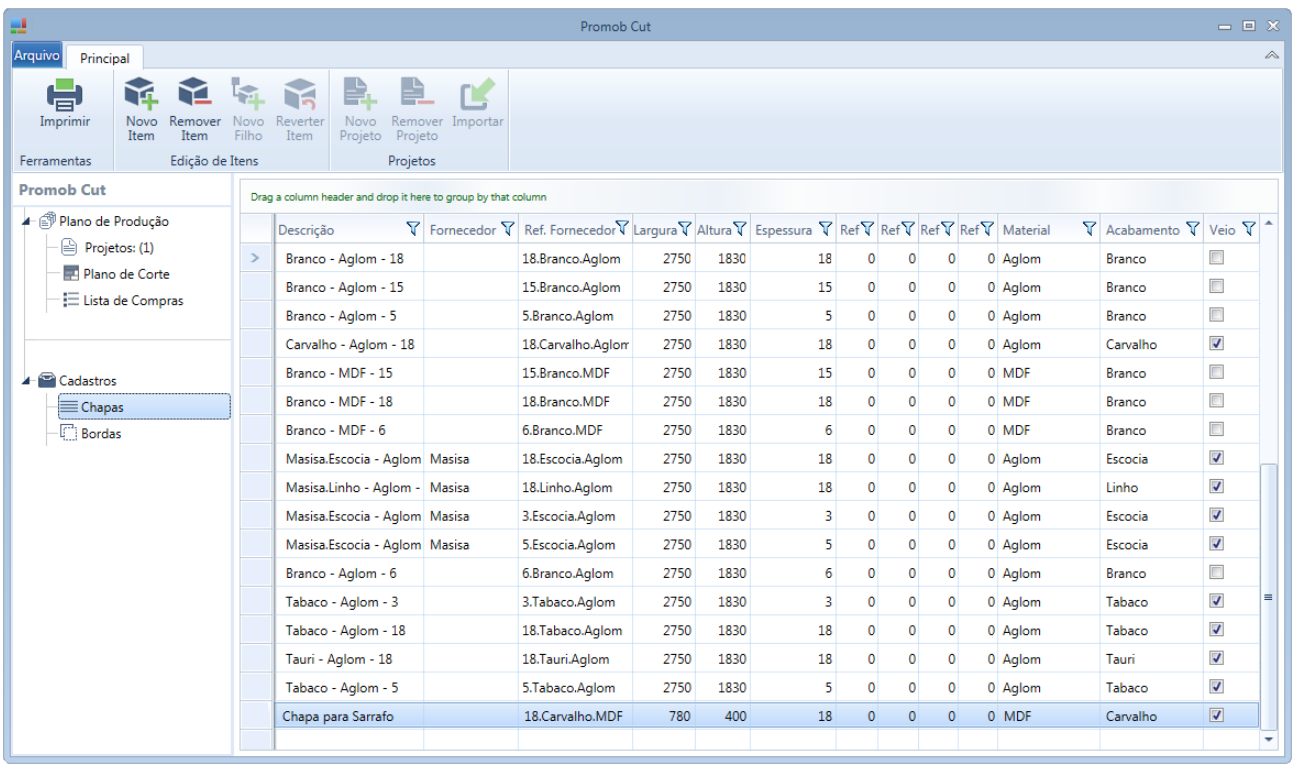Click the Fornecedor column filter icon
Viewport: 1302px width, 766px height.
click(507, 229)
